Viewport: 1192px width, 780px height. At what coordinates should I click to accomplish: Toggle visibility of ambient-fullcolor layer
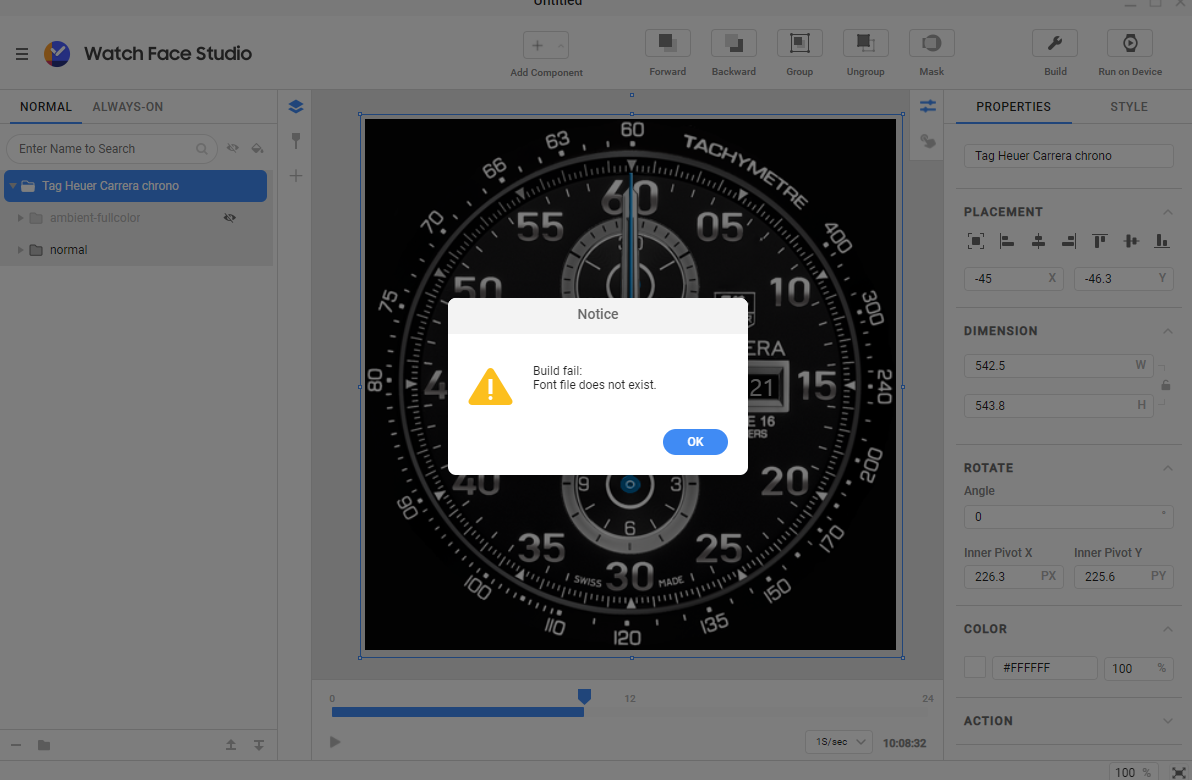230,218
